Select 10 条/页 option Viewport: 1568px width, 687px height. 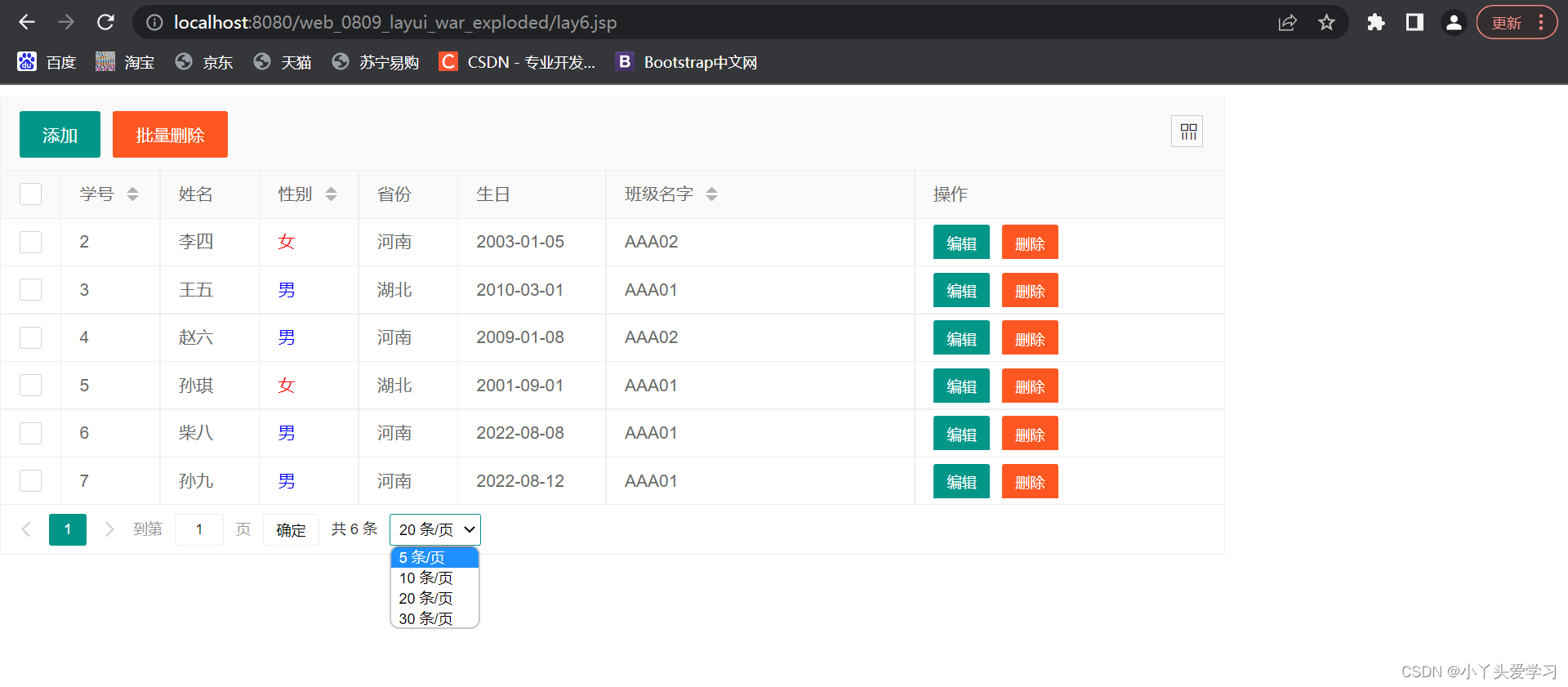[x=434, y=578]
